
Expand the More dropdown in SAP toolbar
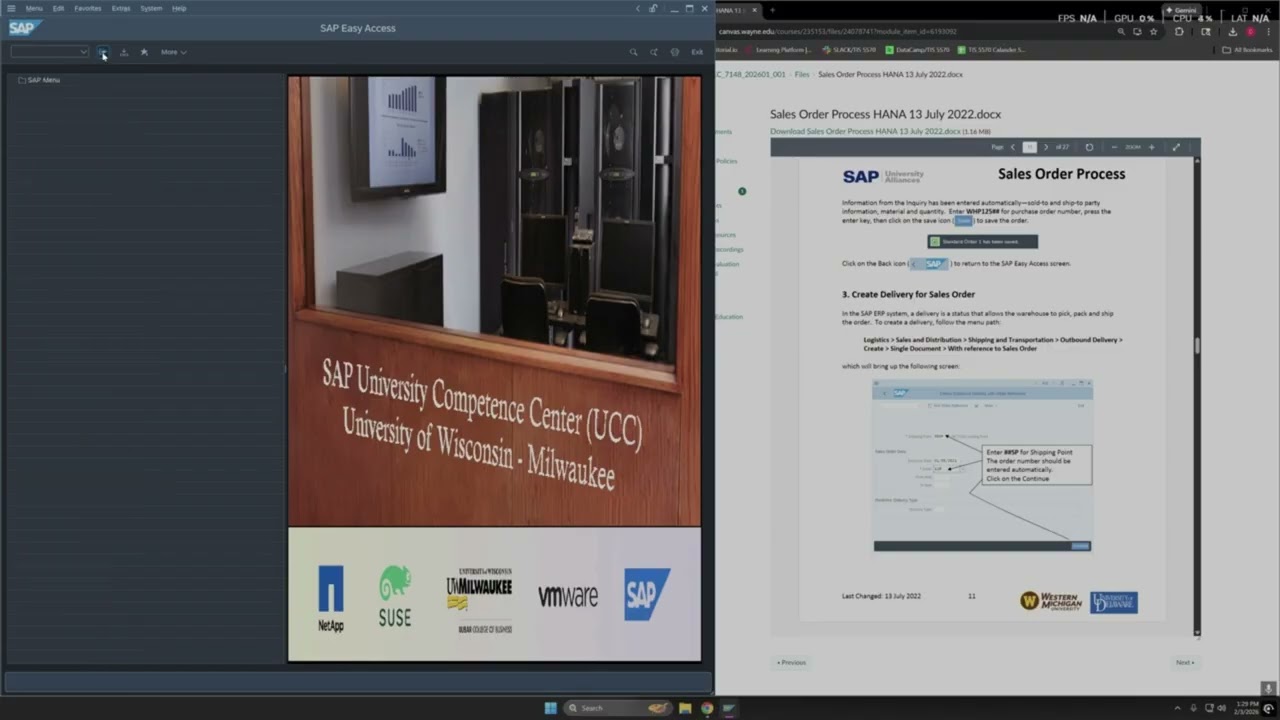(173, 52)
